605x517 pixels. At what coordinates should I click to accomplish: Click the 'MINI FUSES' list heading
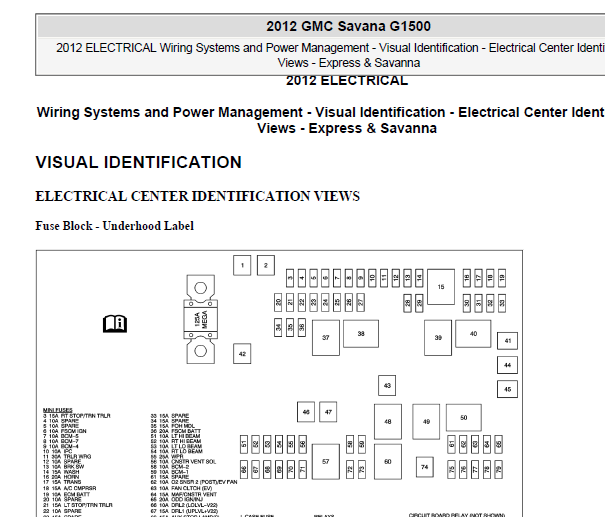pyautogui.click(x=58, y=410)
